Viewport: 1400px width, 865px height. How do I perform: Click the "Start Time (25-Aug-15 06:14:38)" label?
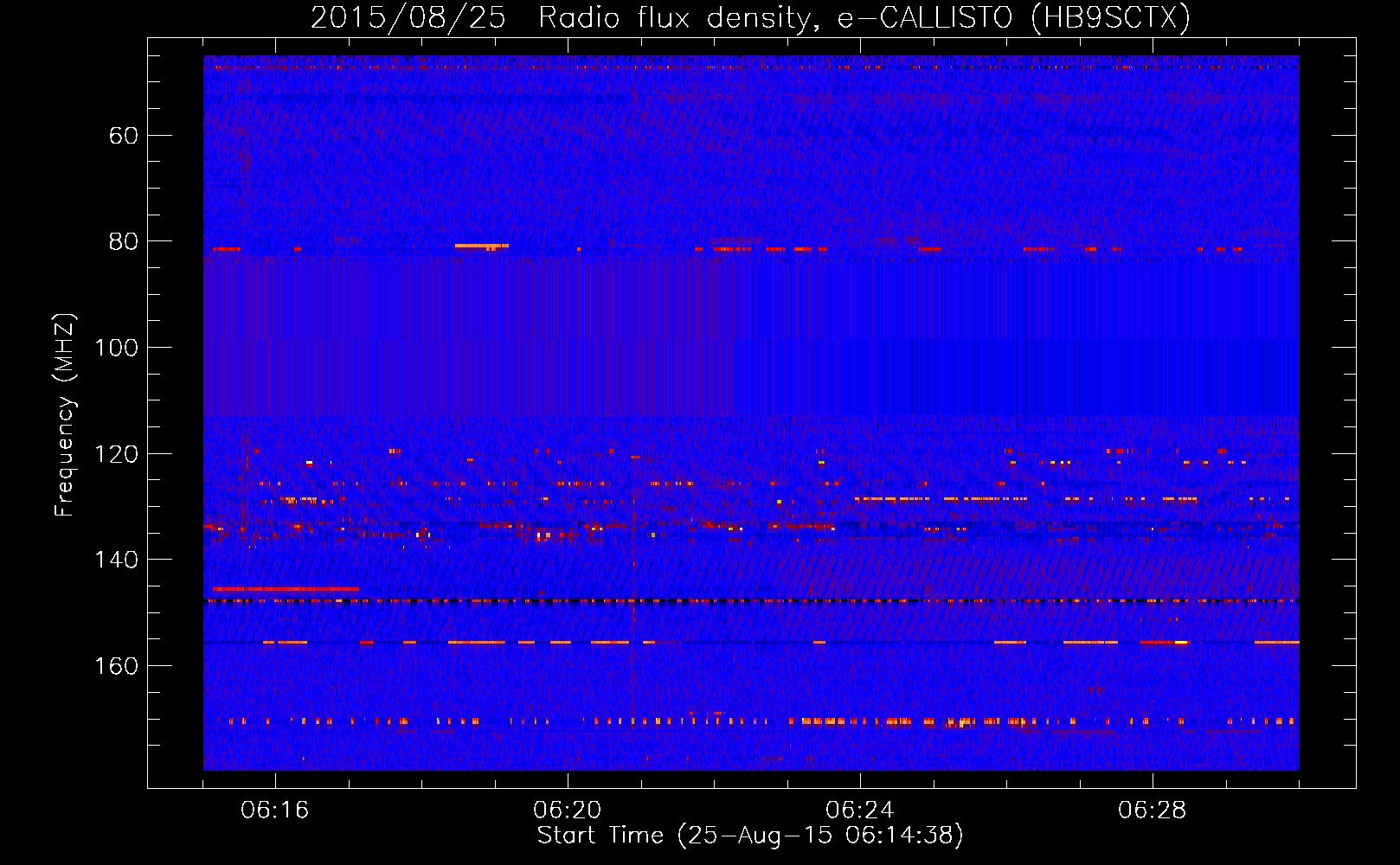pyautogui.click(x=750, y=836)
